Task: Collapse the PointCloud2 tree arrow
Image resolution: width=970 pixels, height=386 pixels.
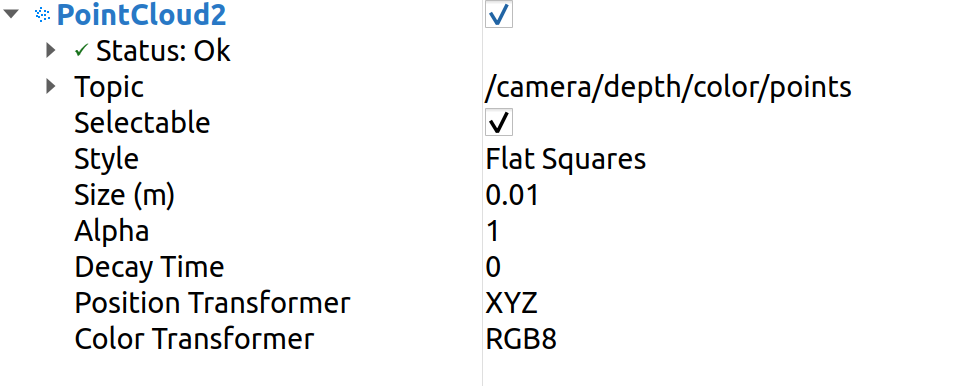Action: (12, 13)
